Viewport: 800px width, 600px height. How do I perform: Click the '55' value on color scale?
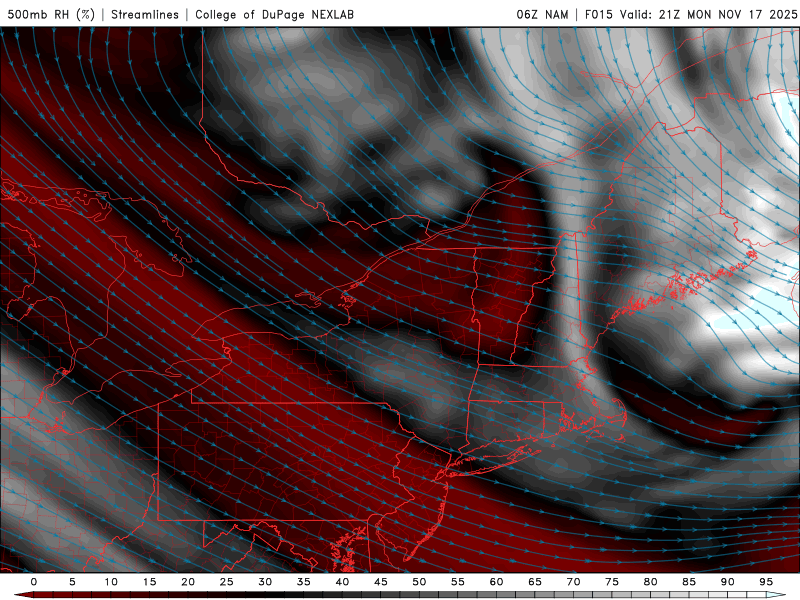(458, 582)
